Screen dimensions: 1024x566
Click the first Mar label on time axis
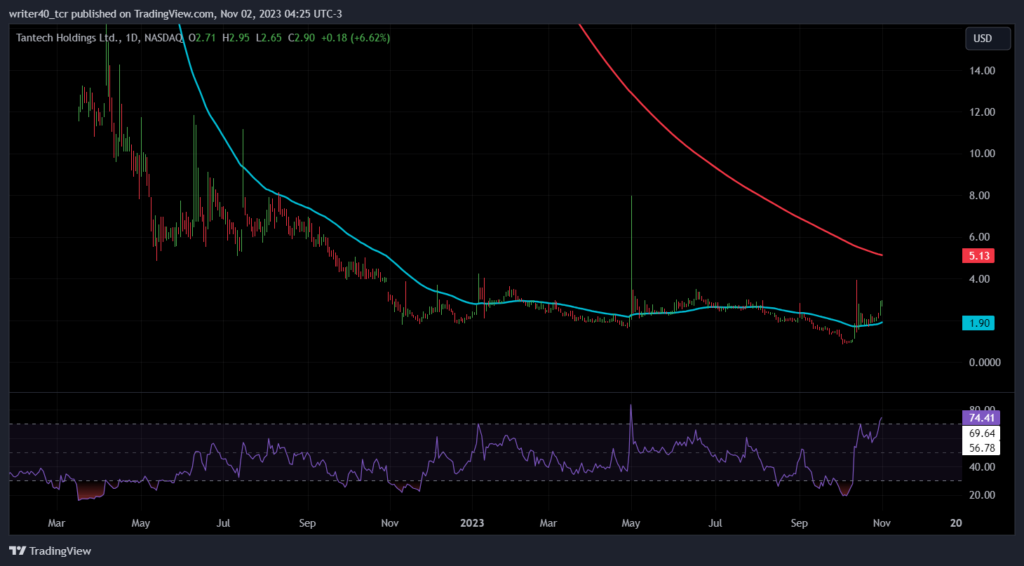pos(57,523)
